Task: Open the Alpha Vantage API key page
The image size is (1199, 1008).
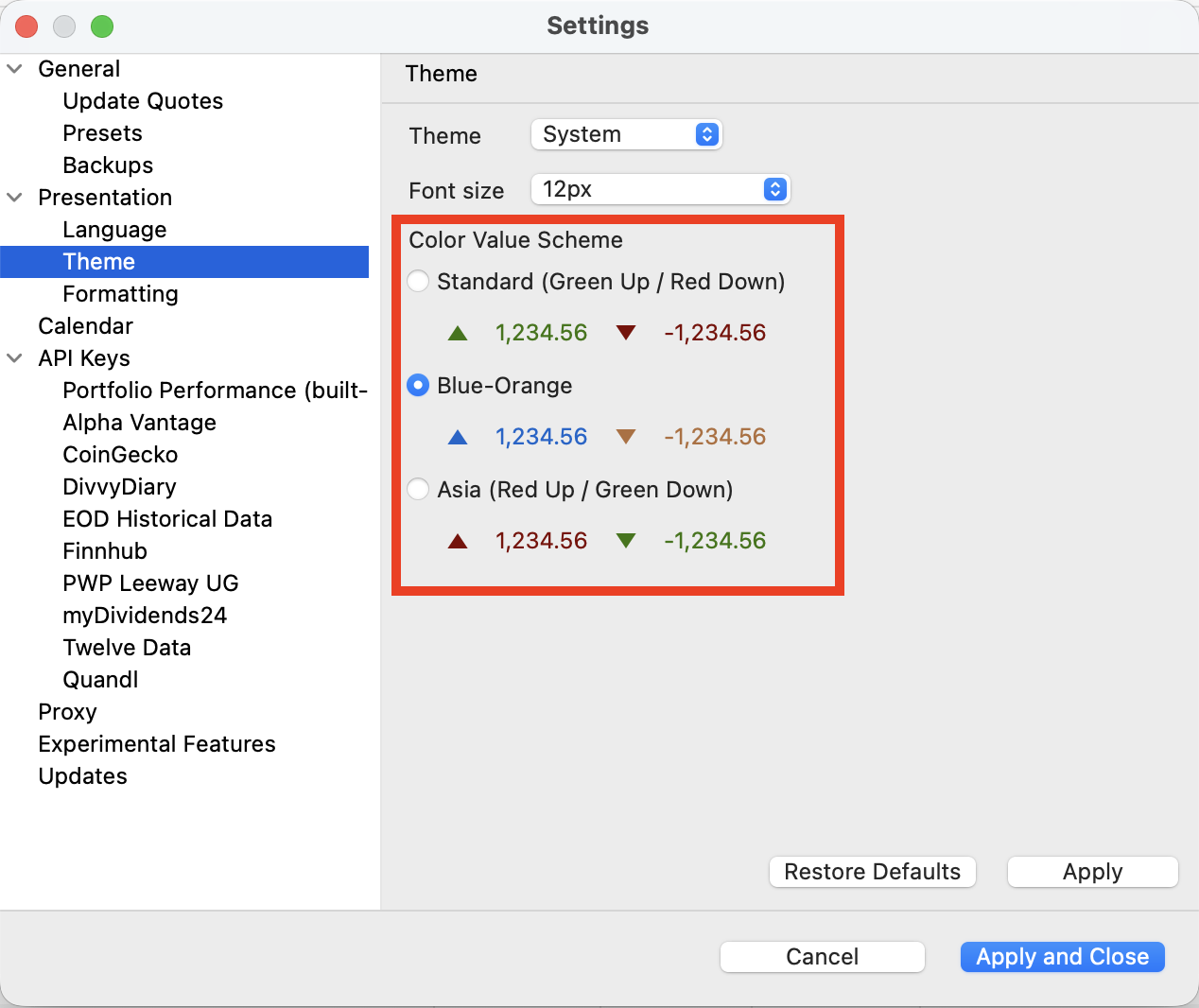Action: tap(139, 423)
